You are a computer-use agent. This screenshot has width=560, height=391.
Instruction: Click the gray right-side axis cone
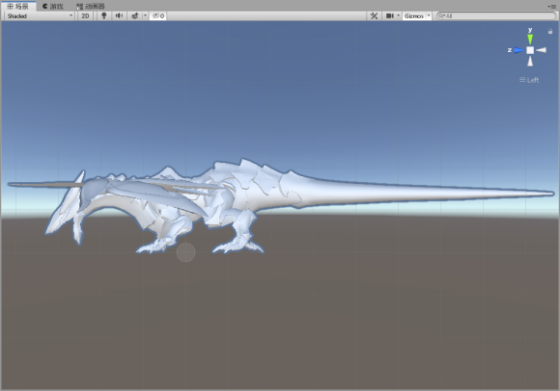541,50
